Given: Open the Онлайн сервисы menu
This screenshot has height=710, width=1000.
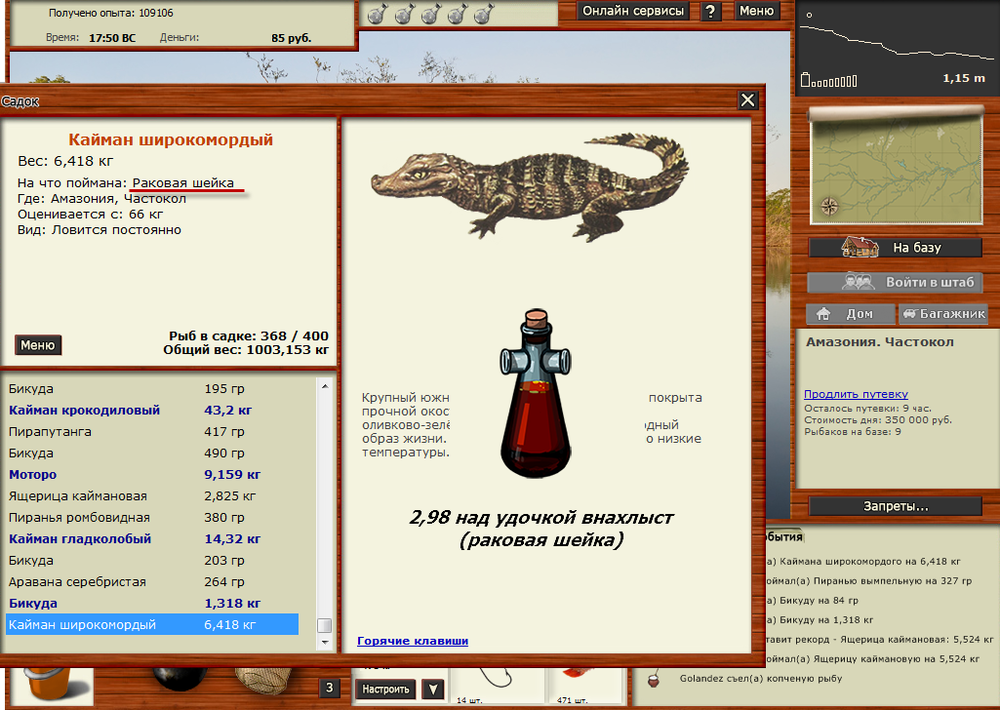Looking at the screenshot, I should (634, 11).
